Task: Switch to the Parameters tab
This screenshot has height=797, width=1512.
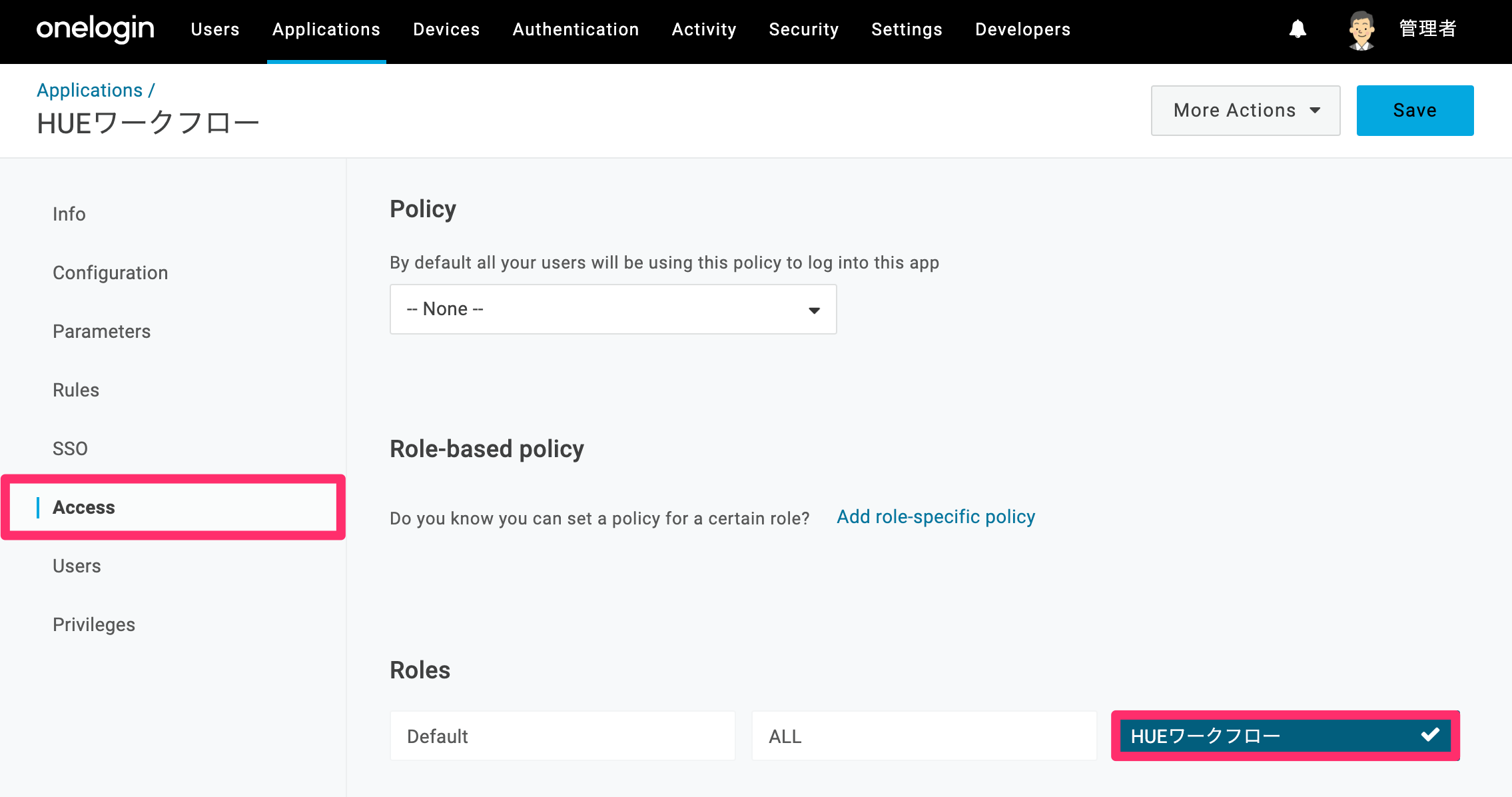Action: (x=102, y=331)
